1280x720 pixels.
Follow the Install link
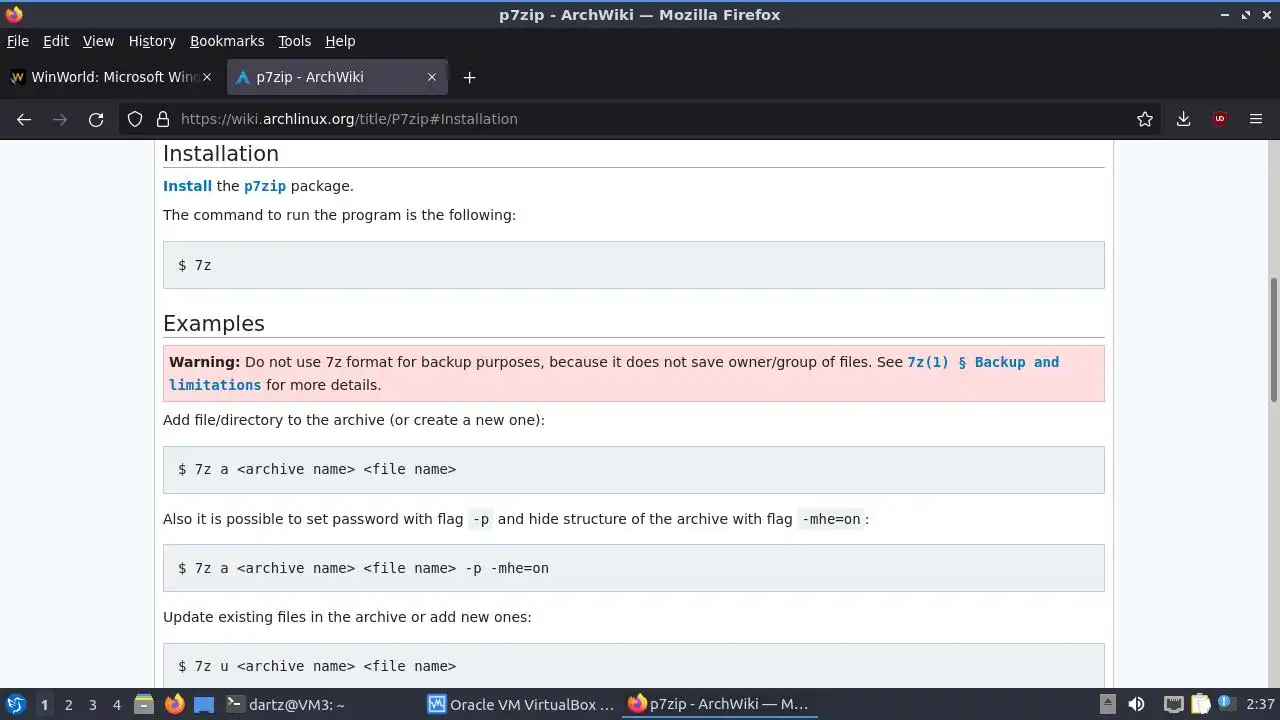(187, 186)
